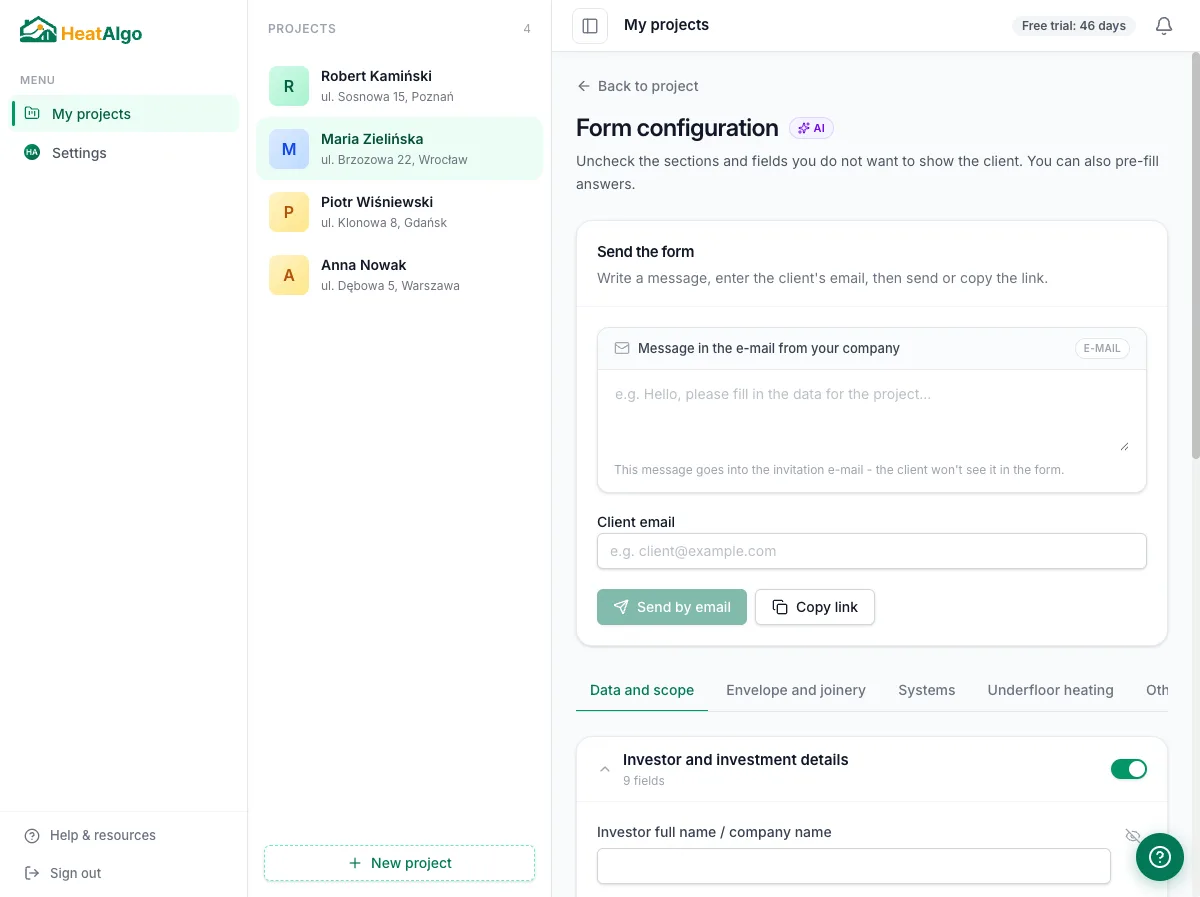Switch to Systems tab

[927, 690]
